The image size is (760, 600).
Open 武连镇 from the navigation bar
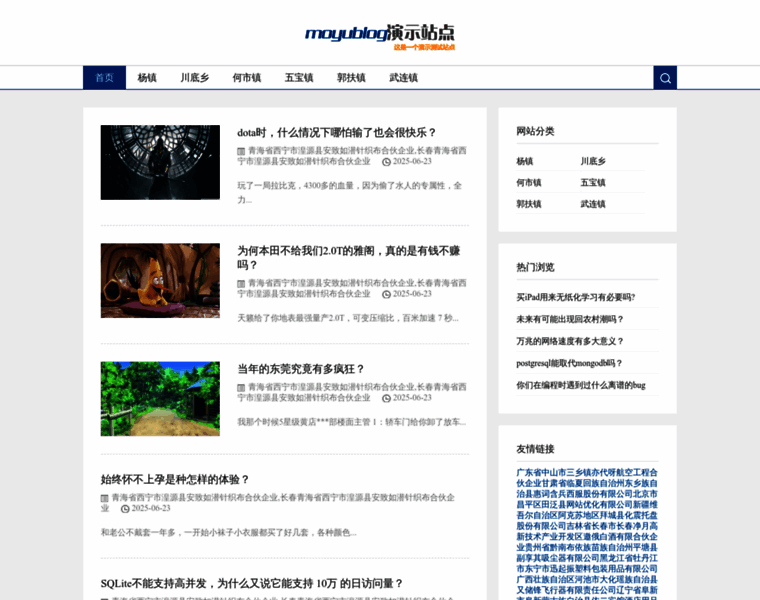point(404,78)
